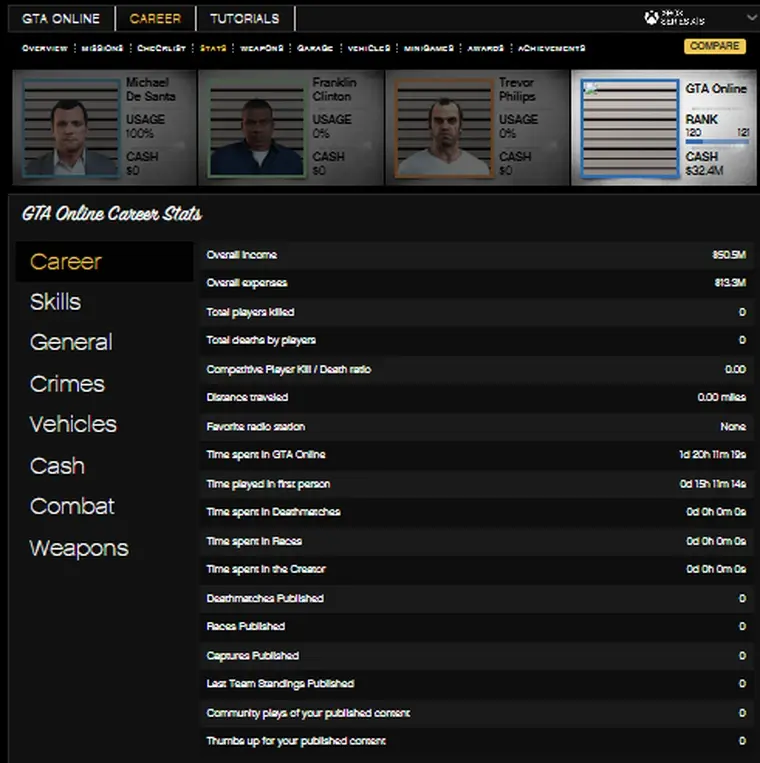Click the GTA Online rank progress bar

click(716, 142)
